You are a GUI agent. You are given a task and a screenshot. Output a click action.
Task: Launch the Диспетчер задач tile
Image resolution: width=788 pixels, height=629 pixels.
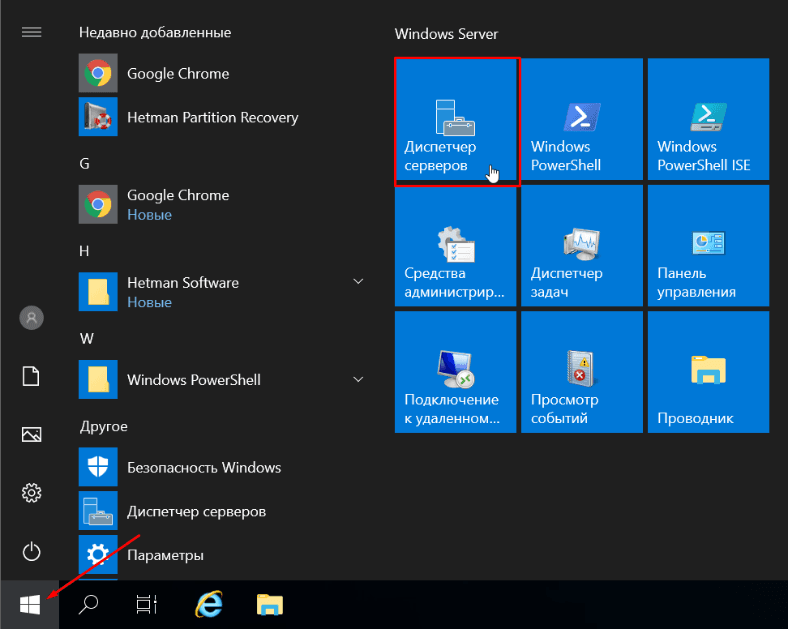582,246
